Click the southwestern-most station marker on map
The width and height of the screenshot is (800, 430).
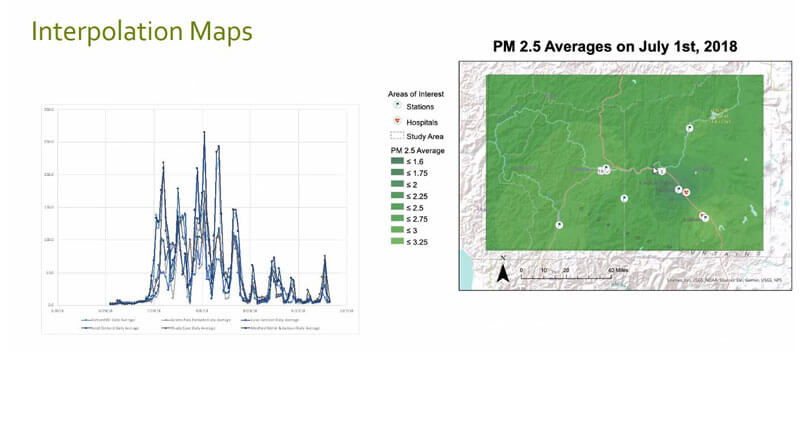559,225
